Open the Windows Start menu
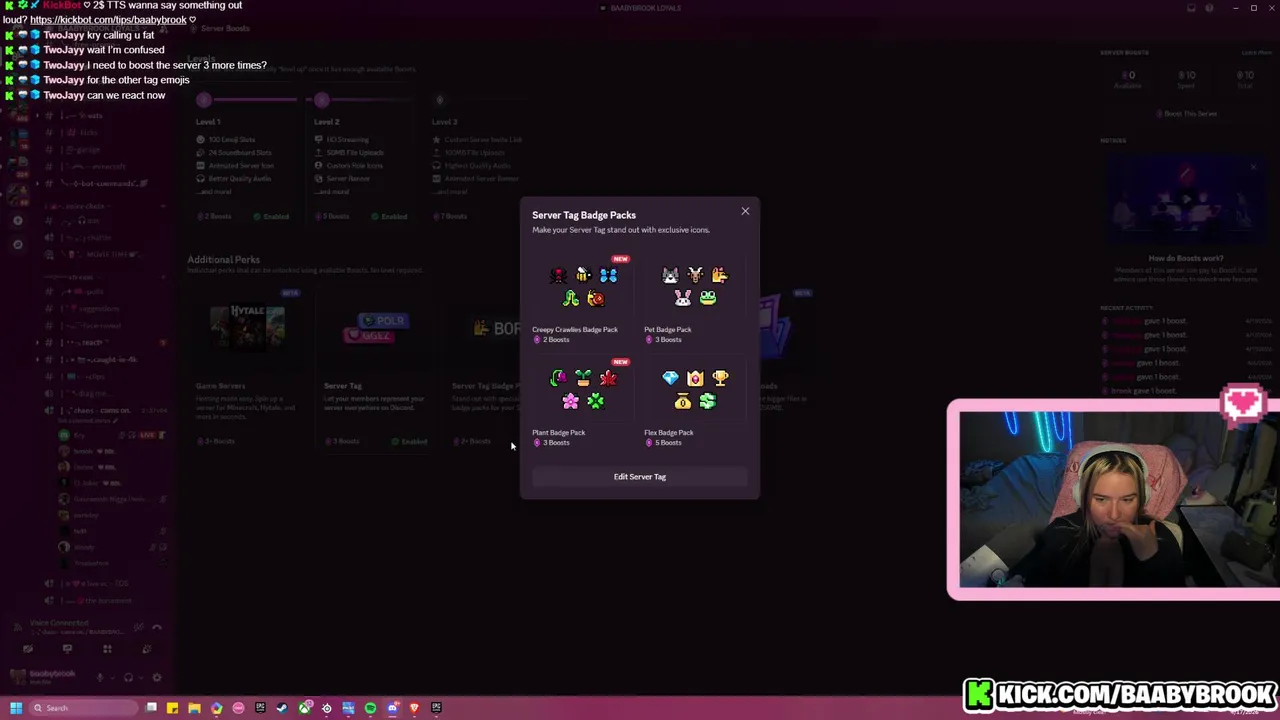This screenshot has width=1280, height=720. pyautogui.click(x=16, y=708)
